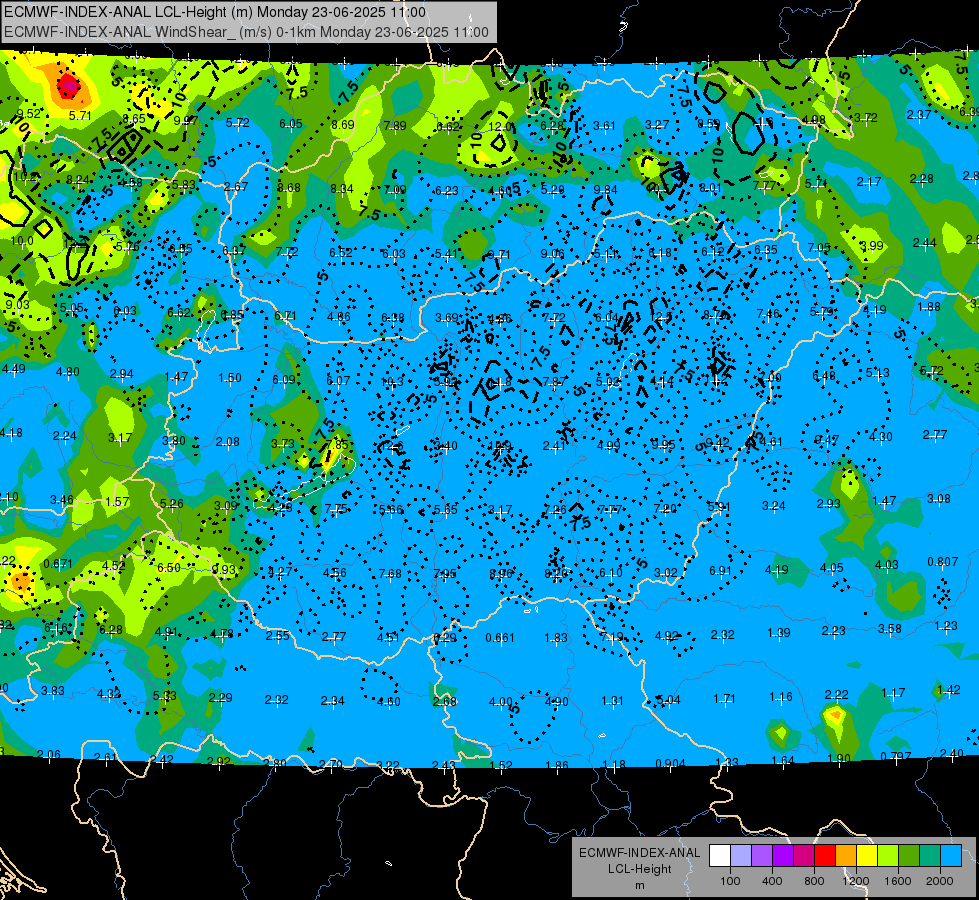
Task: Click the grid value 8.69
Action: tap(343, 125)
